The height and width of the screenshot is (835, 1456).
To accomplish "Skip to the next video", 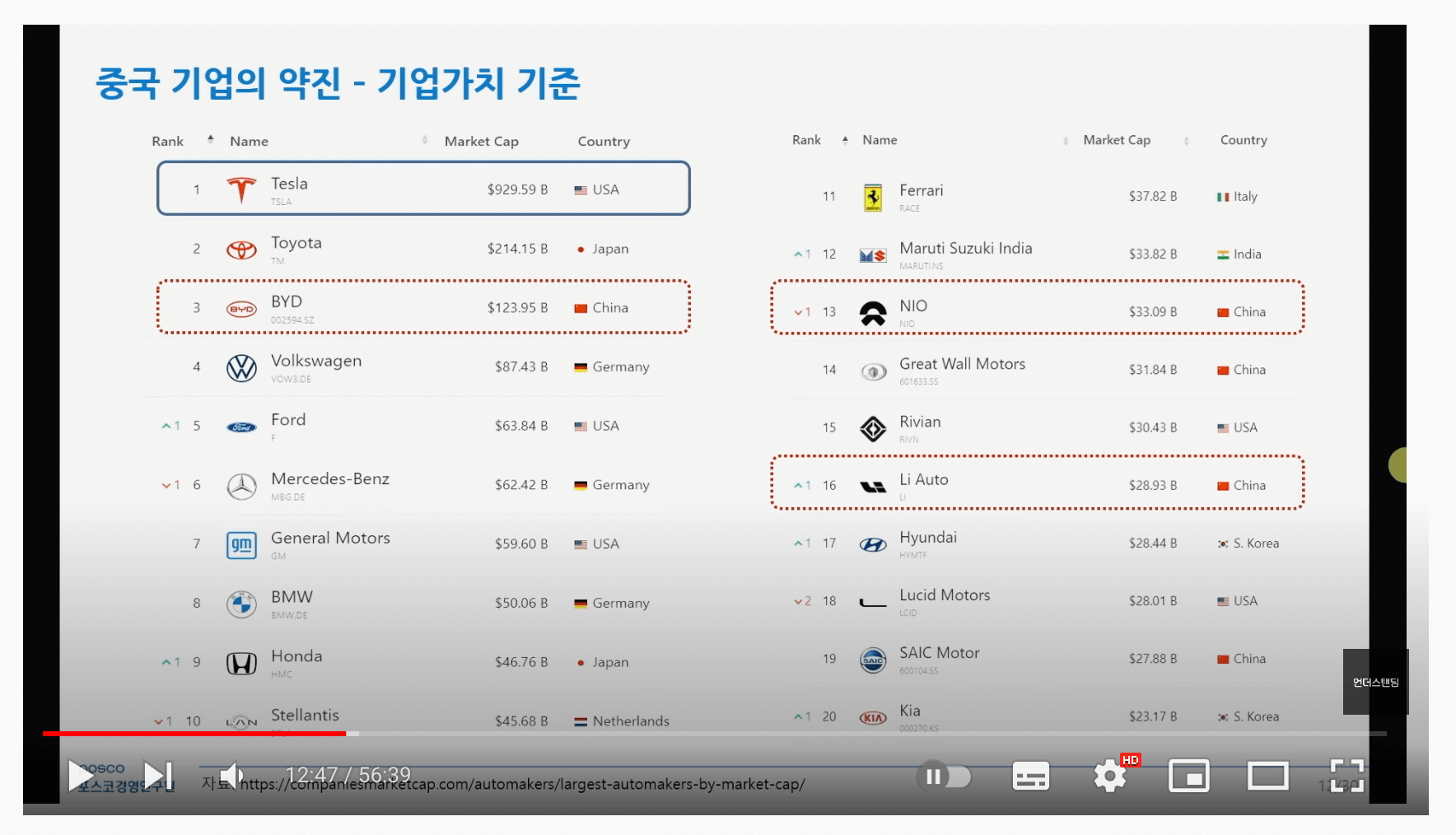I will click(158, 776).
